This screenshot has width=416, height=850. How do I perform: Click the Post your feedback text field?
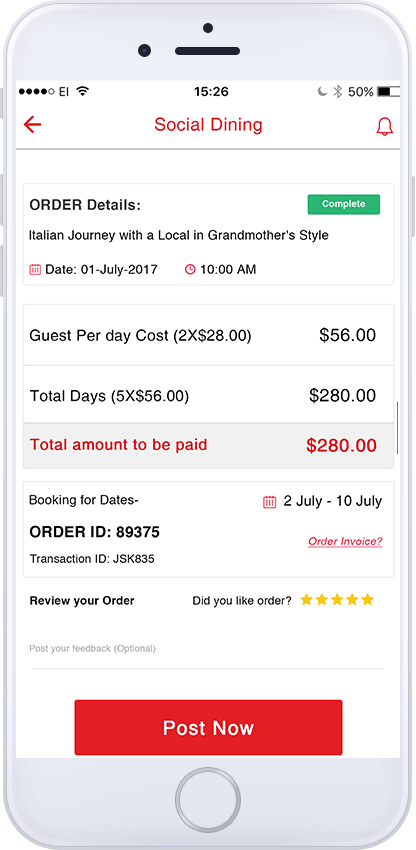208,649
